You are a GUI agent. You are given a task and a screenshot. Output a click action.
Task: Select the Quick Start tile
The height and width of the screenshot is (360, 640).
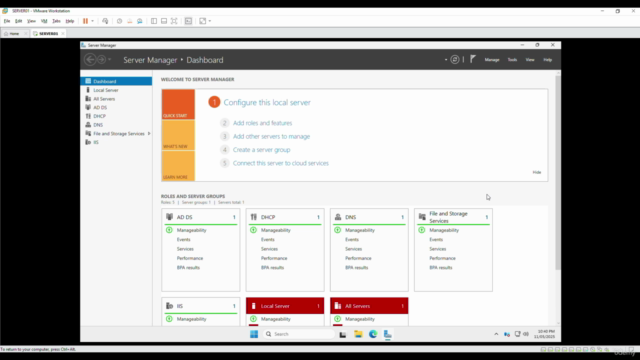tap(178, 104)
